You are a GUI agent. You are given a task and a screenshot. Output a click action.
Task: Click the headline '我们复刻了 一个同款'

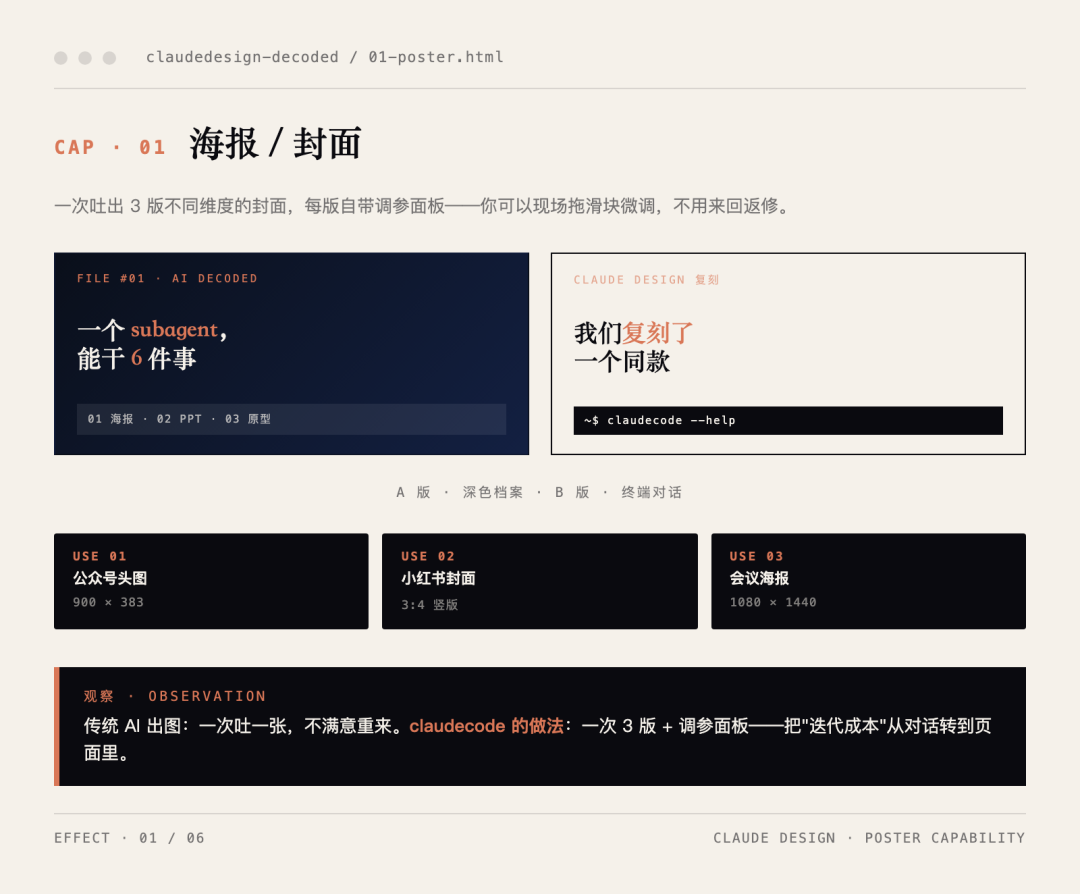click(633, 347)
